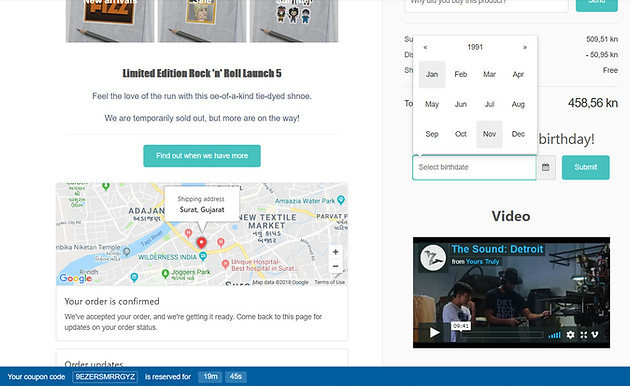This screenshot has height=386, width=630.
Task: Select Jan in month picker
Action: 432,74
